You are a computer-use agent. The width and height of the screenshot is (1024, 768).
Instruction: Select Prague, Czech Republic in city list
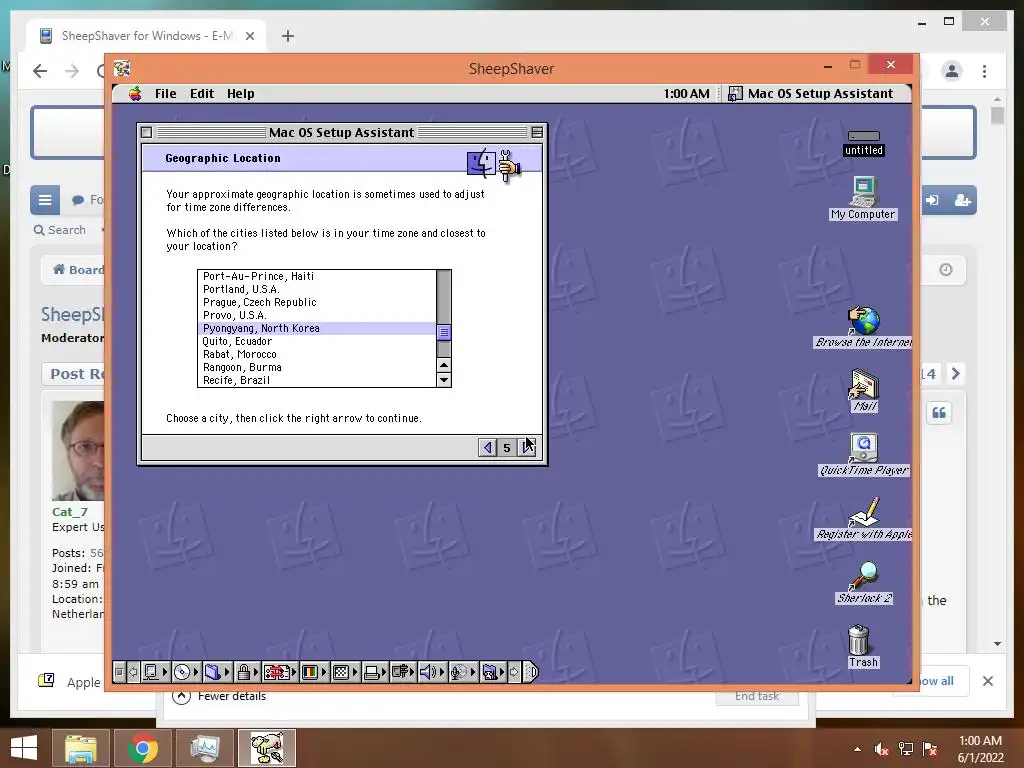click(x=317, y=302)
